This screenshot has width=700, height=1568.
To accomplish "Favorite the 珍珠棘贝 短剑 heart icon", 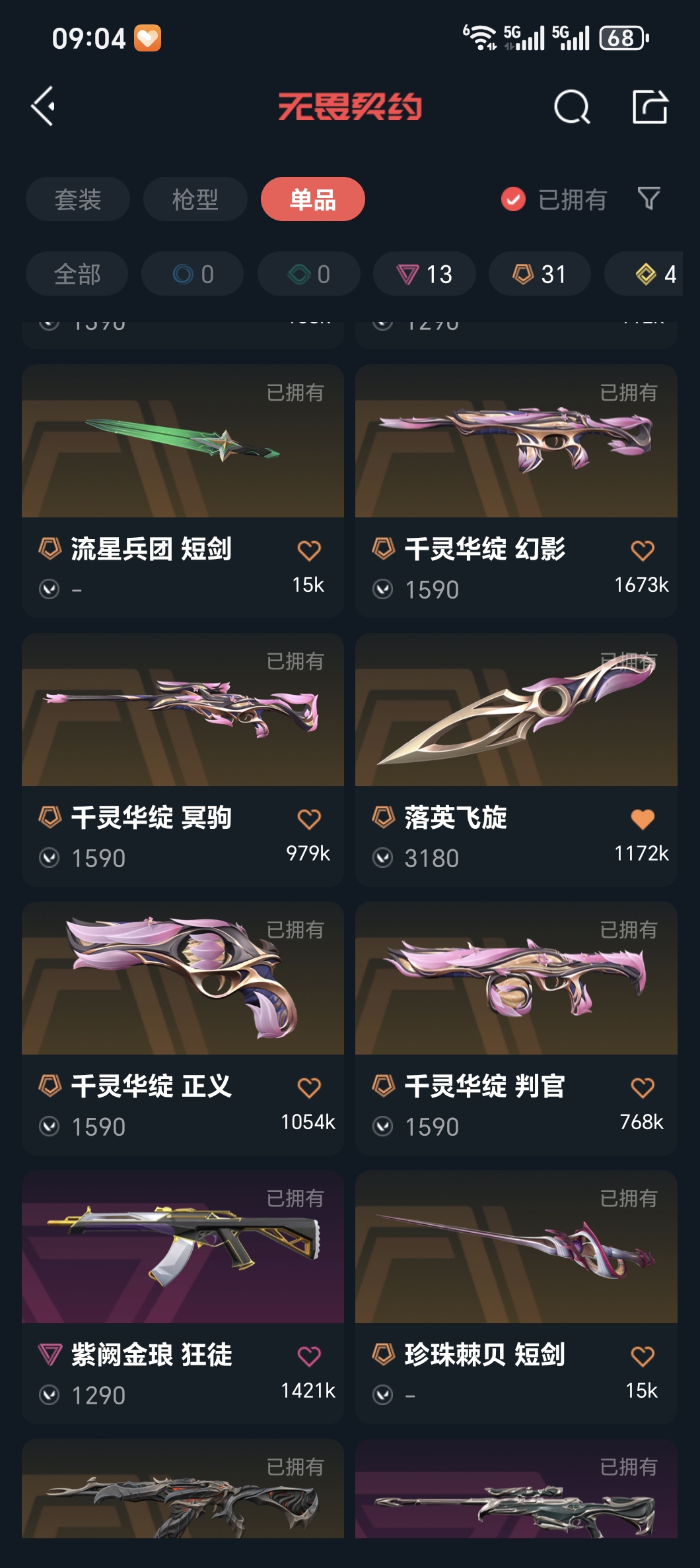I will [x=642, y=1356].
